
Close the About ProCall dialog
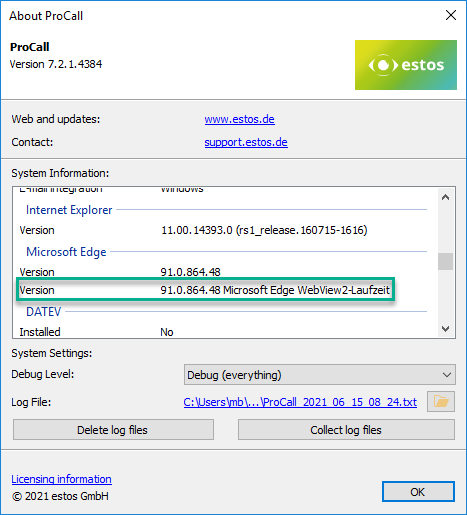451,15
